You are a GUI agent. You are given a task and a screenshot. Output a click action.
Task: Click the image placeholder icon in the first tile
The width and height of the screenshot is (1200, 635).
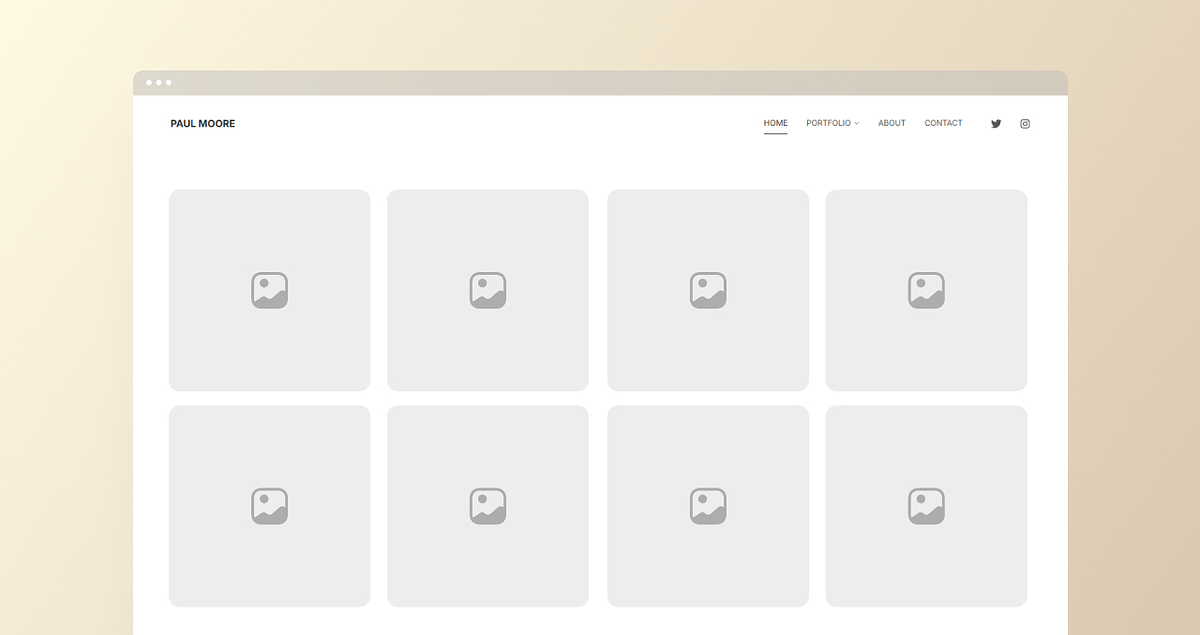[x=269, y=289]
